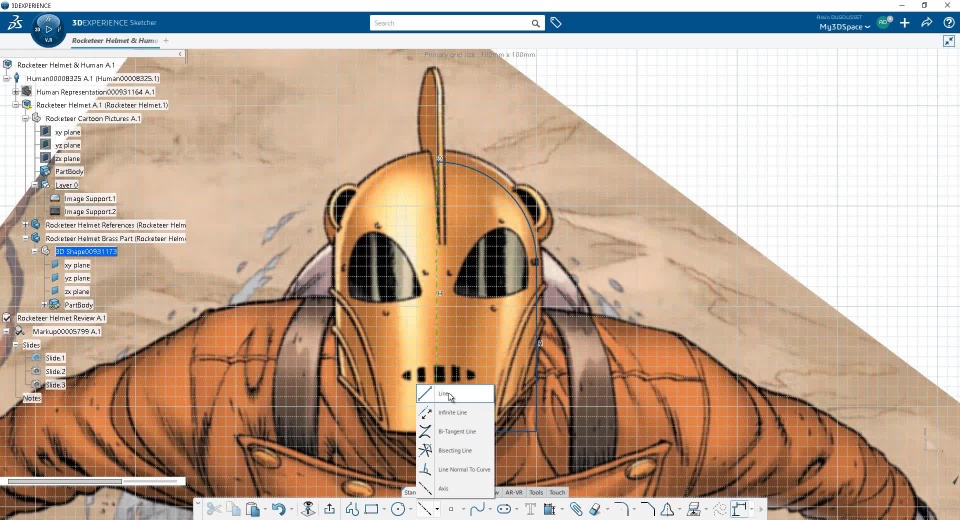The image size is (960, 520).
Task: Select Slide.2 in the tree
Action: coord(55,371)
